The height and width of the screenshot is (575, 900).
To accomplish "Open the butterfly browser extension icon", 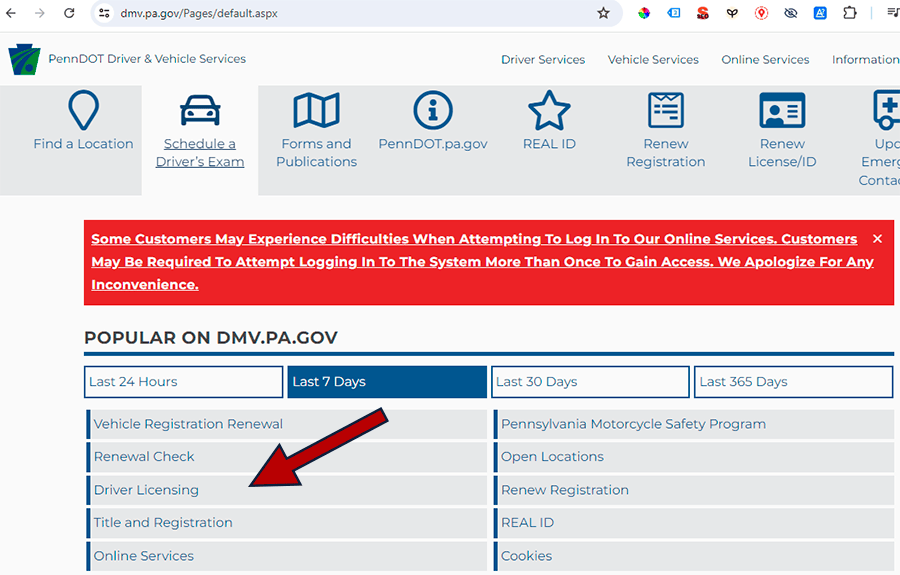I will 732,13.
